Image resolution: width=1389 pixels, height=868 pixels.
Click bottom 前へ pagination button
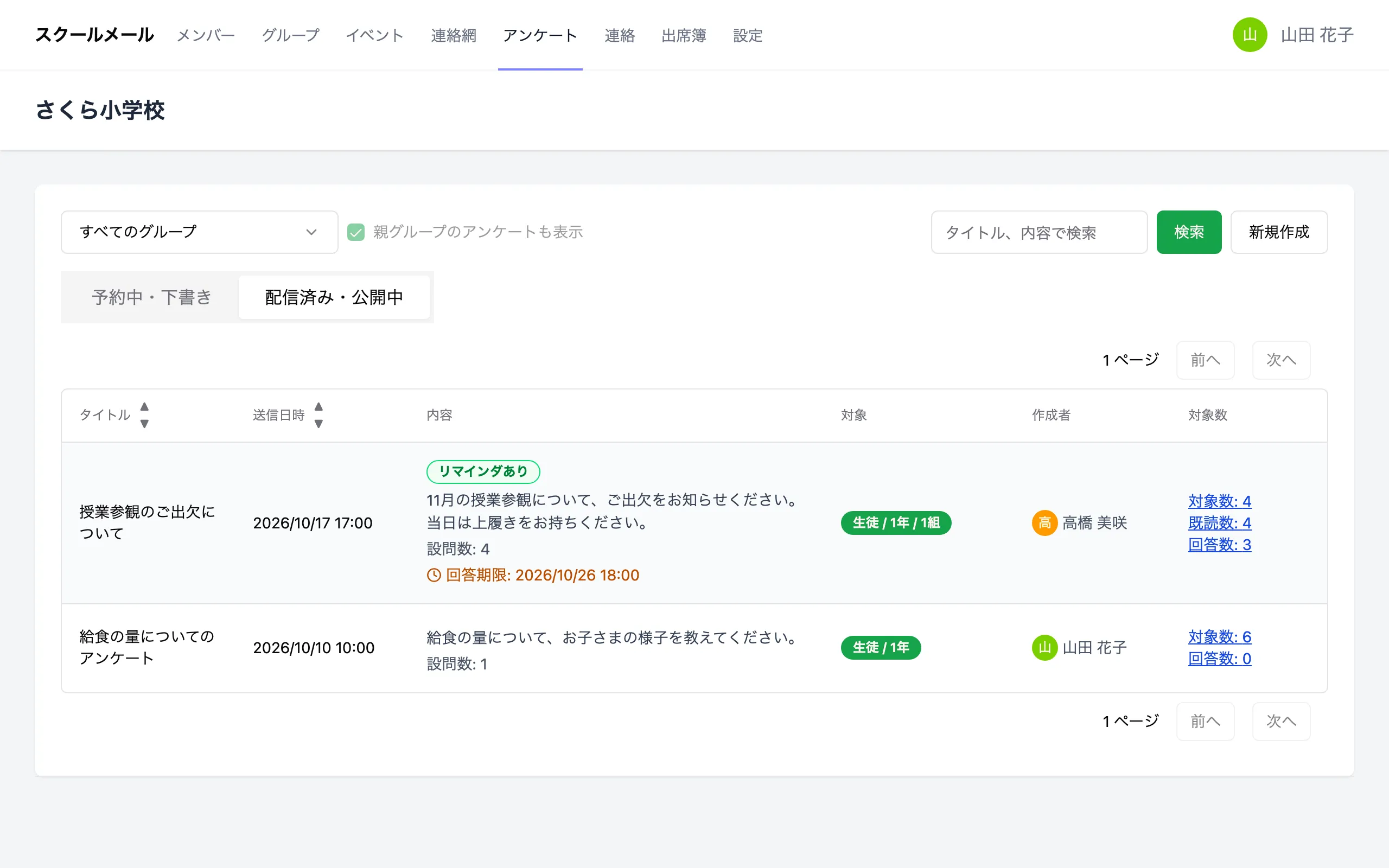click(x=1205, y=721)
